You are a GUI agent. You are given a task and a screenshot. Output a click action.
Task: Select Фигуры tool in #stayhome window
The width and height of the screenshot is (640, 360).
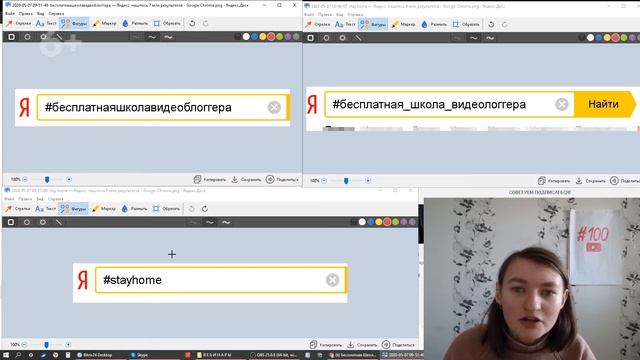(73, 209)
